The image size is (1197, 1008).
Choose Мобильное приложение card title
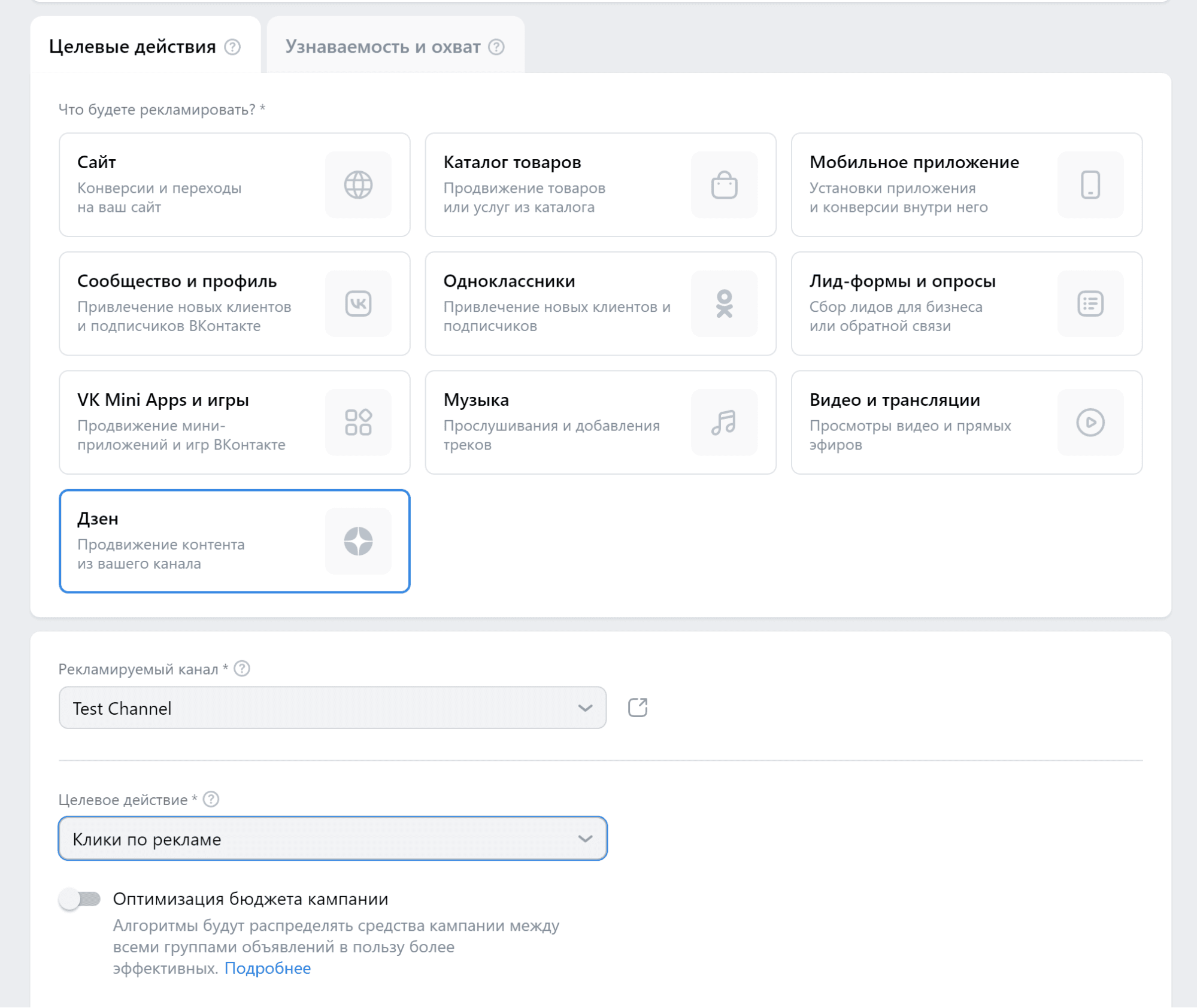tap(914, 162)
